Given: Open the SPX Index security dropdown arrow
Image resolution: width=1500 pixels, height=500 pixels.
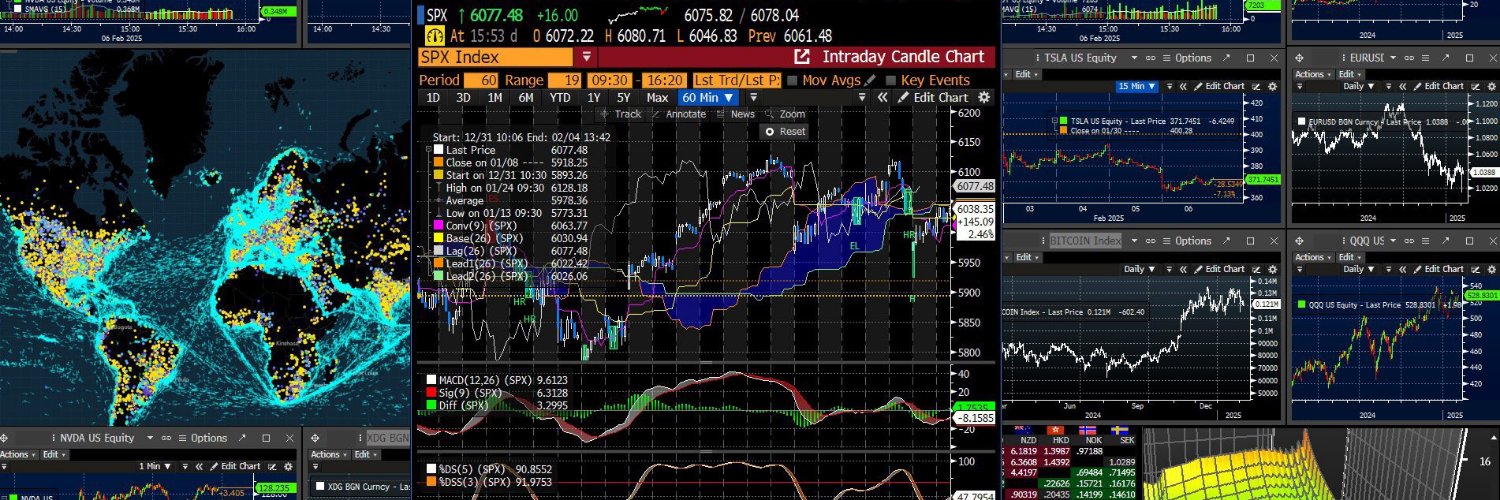Looking at the screenshot, I should [587, 57].
